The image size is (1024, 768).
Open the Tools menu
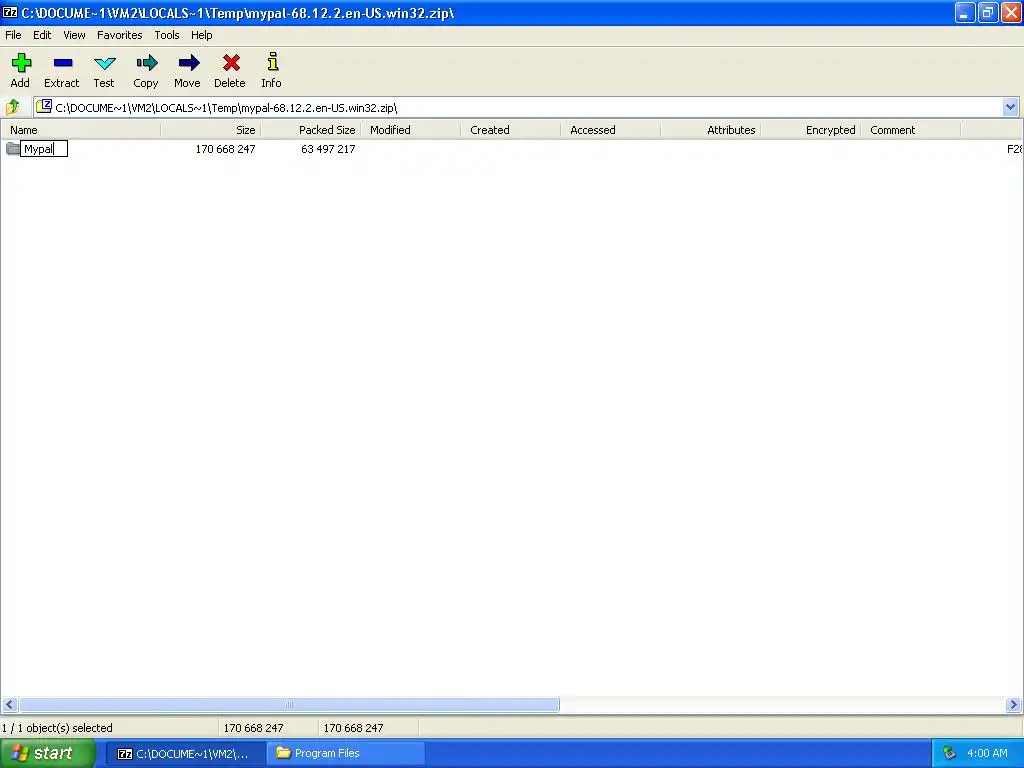167,35
